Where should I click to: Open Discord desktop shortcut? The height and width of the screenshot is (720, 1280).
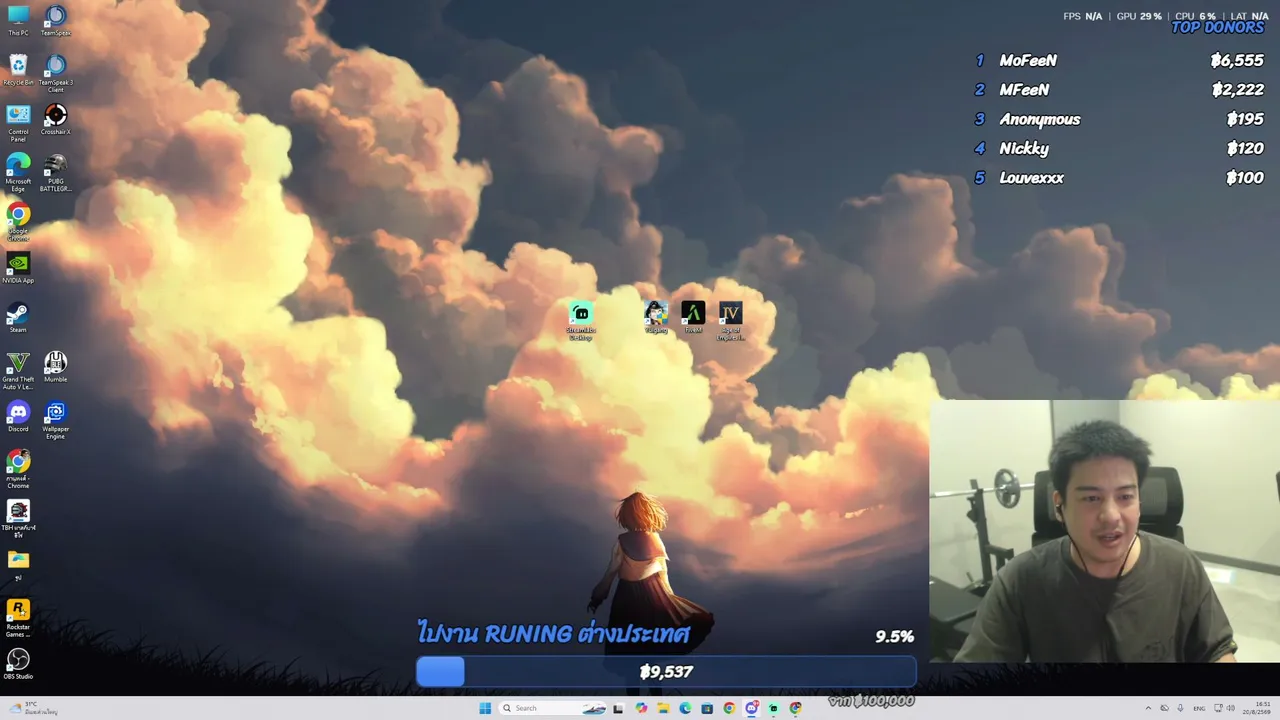18,416
